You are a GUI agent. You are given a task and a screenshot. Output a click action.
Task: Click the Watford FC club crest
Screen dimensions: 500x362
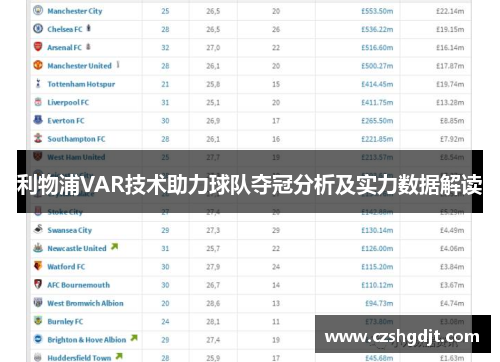pyautogui.click(x=38, y=266)
